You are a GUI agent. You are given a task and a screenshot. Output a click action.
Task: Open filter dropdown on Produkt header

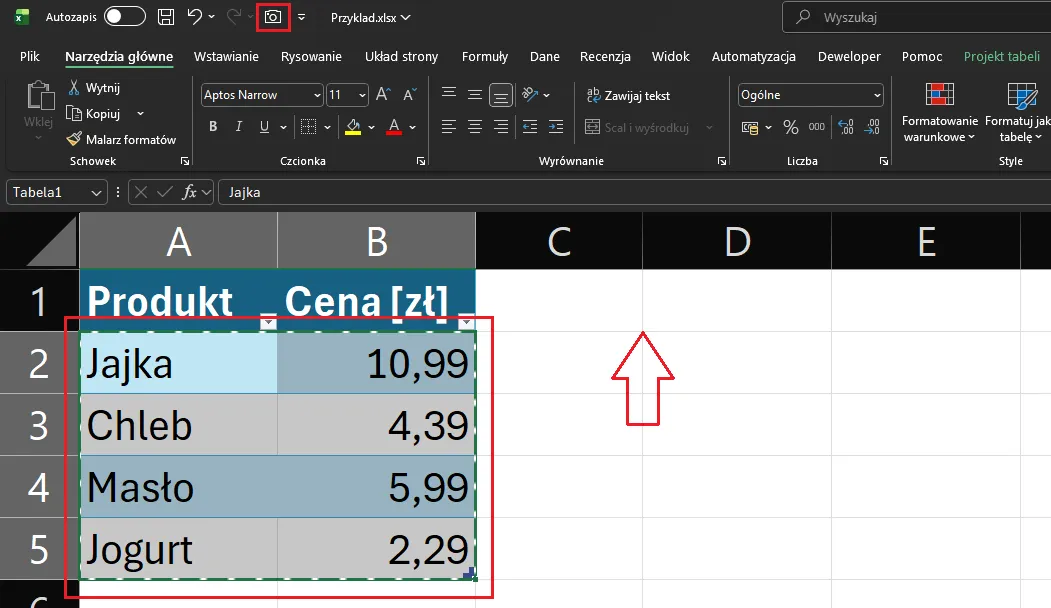coord(267,322)
